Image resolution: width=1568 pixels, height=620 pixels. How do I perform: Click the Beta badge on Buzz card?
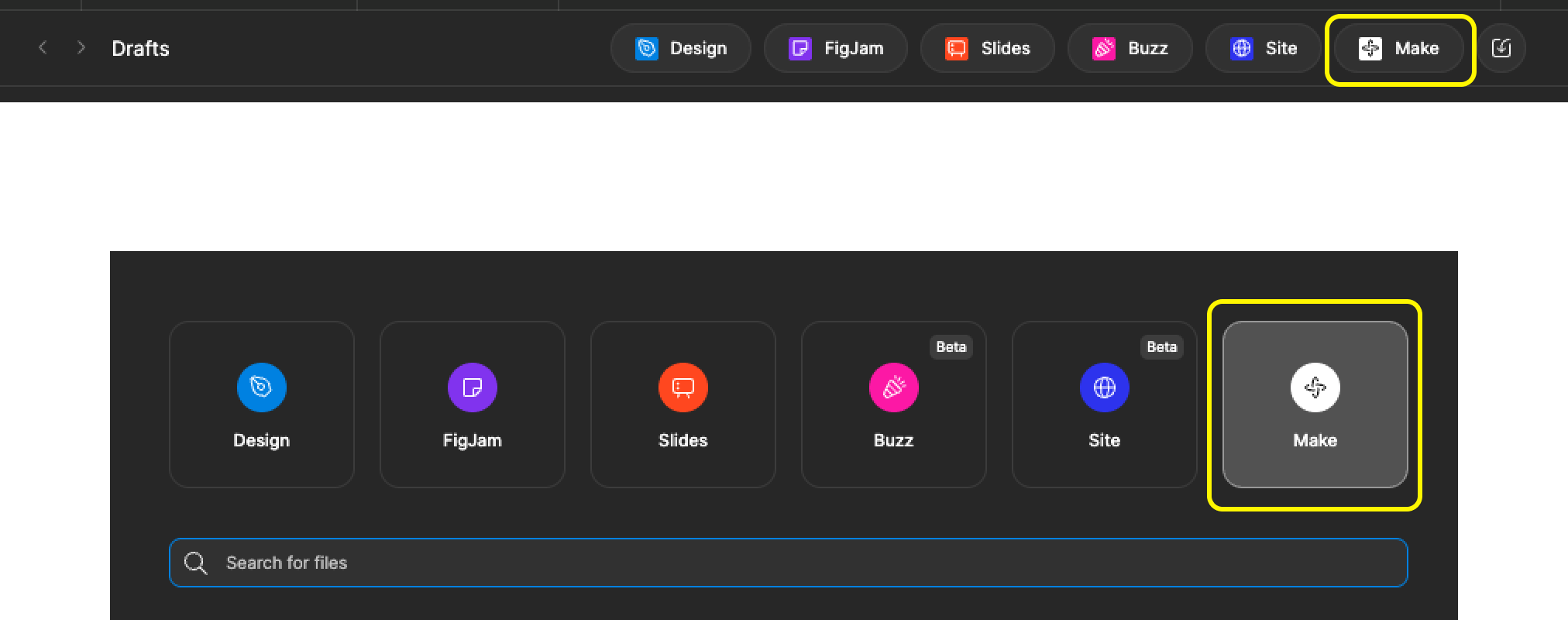tap(951, 347)
